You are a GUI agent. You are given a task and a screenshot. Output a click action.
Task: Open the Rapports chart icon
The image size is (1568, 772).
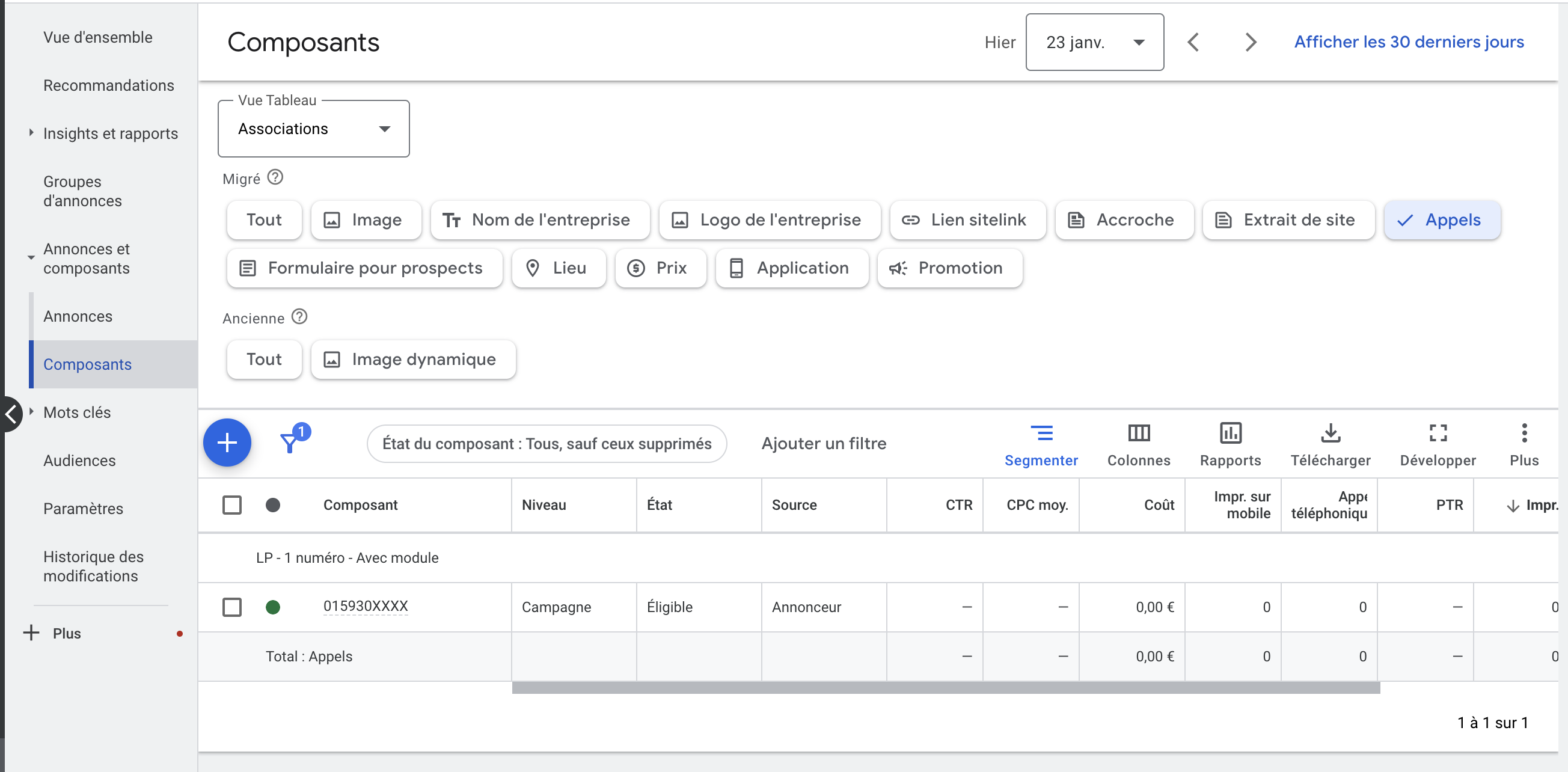pyautogui.click(x=1230, y=433)
